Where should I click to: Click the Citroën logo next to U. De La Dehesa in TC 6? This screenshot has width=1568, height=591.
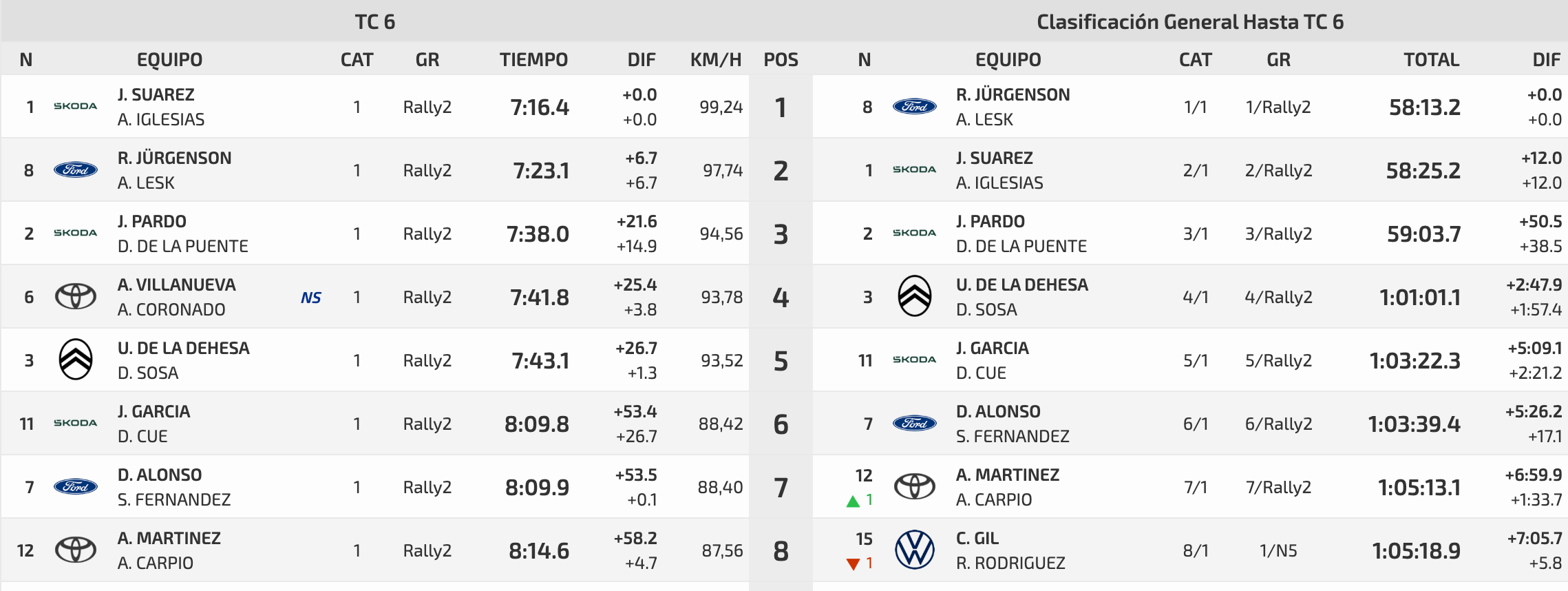point(75,360)
